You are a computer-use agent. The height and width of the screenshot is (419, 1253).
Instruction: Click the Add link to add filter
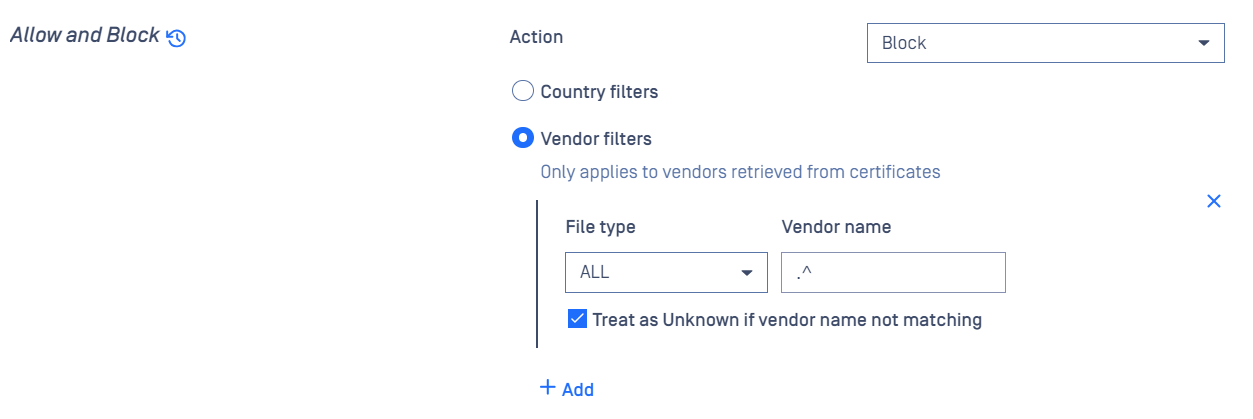[578, 389]
